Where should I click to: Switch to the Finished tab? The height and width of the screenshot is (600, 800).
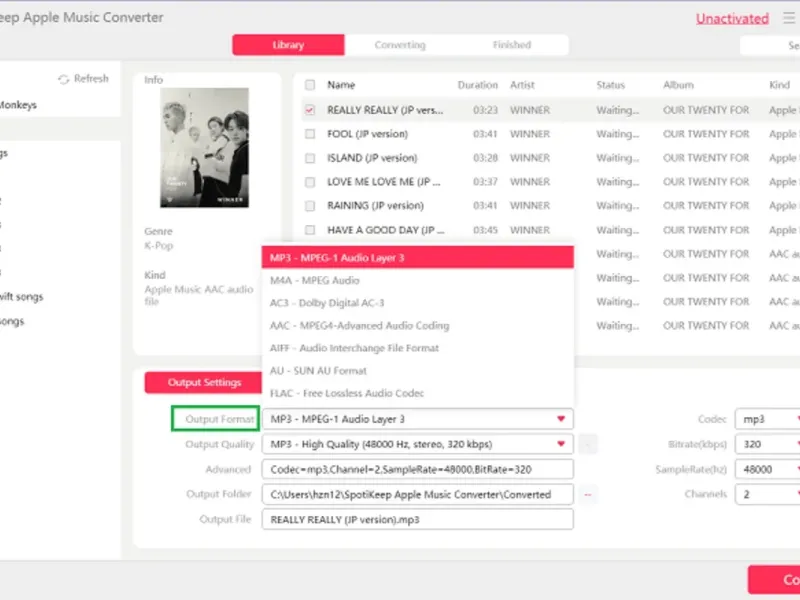pyautogui.click(x=512, y=45)
